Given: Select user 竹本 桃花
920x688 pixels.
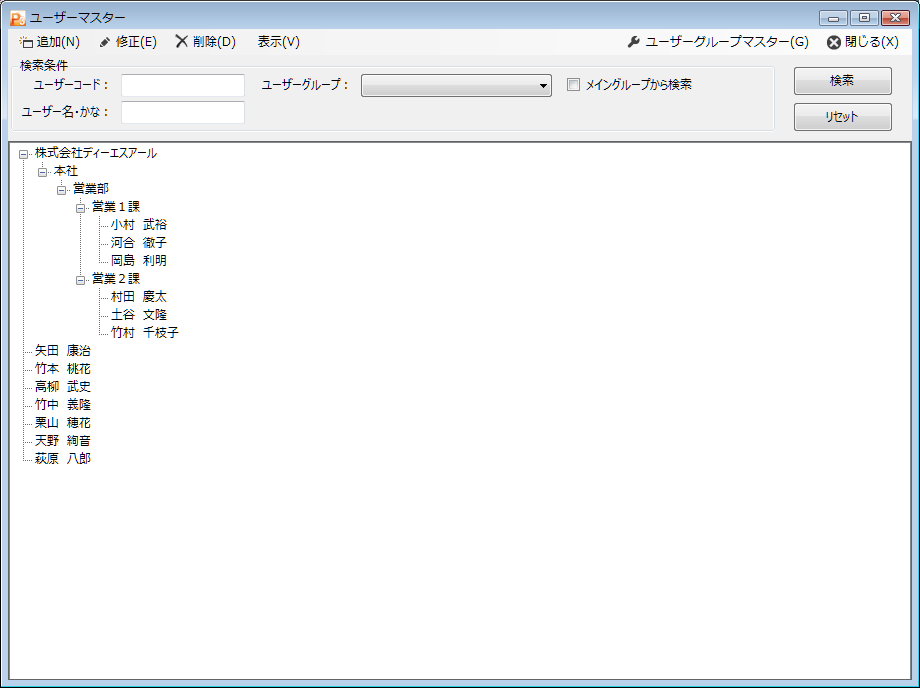Looking at the screenshot, I should point(63,369).
